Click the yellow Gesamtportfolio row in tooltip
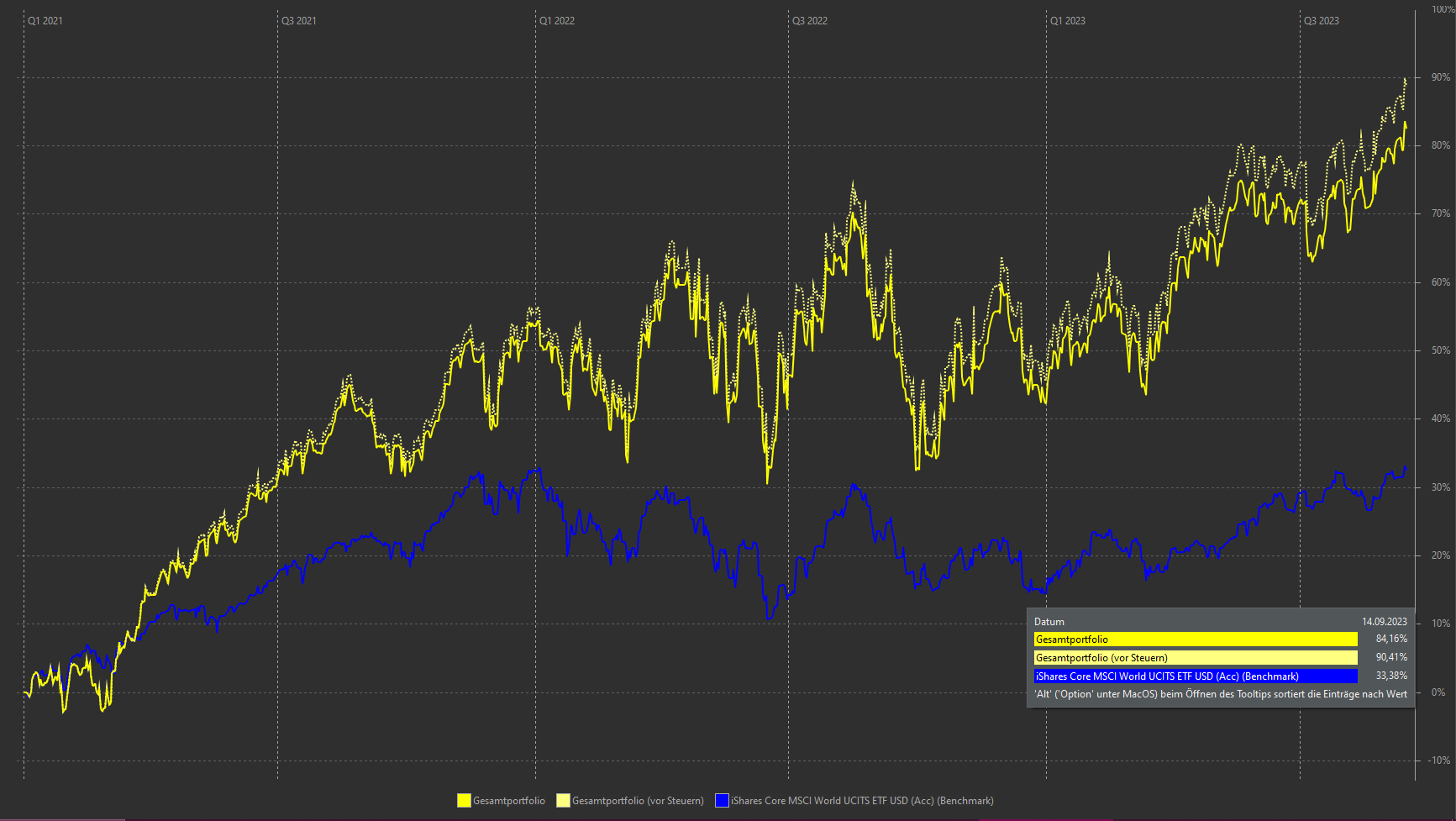1456x821 pixels. (x=1195, y=639)
